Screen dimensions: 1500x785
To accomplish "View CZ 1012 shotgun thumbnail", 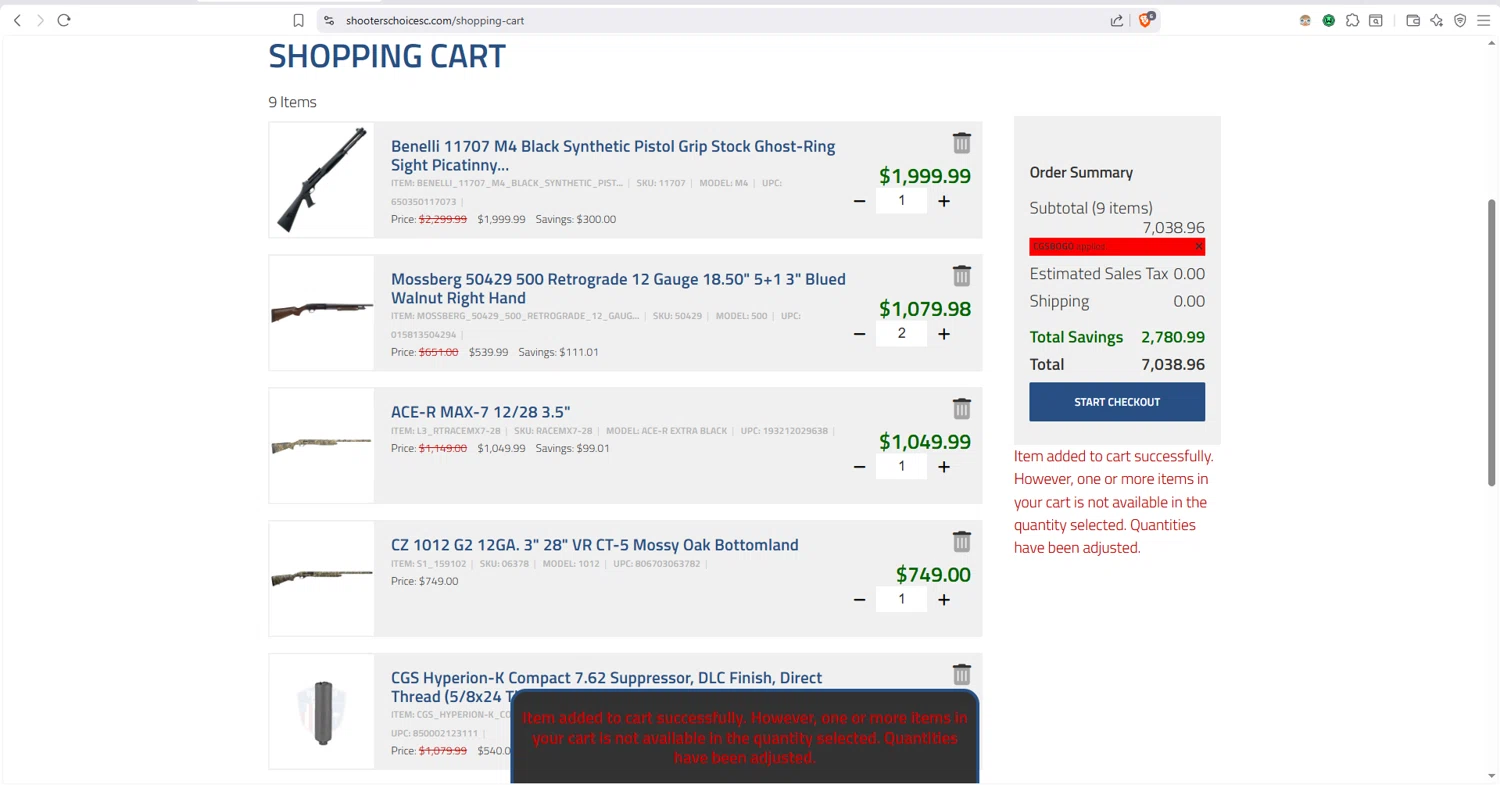I will [x=321, y=579].
